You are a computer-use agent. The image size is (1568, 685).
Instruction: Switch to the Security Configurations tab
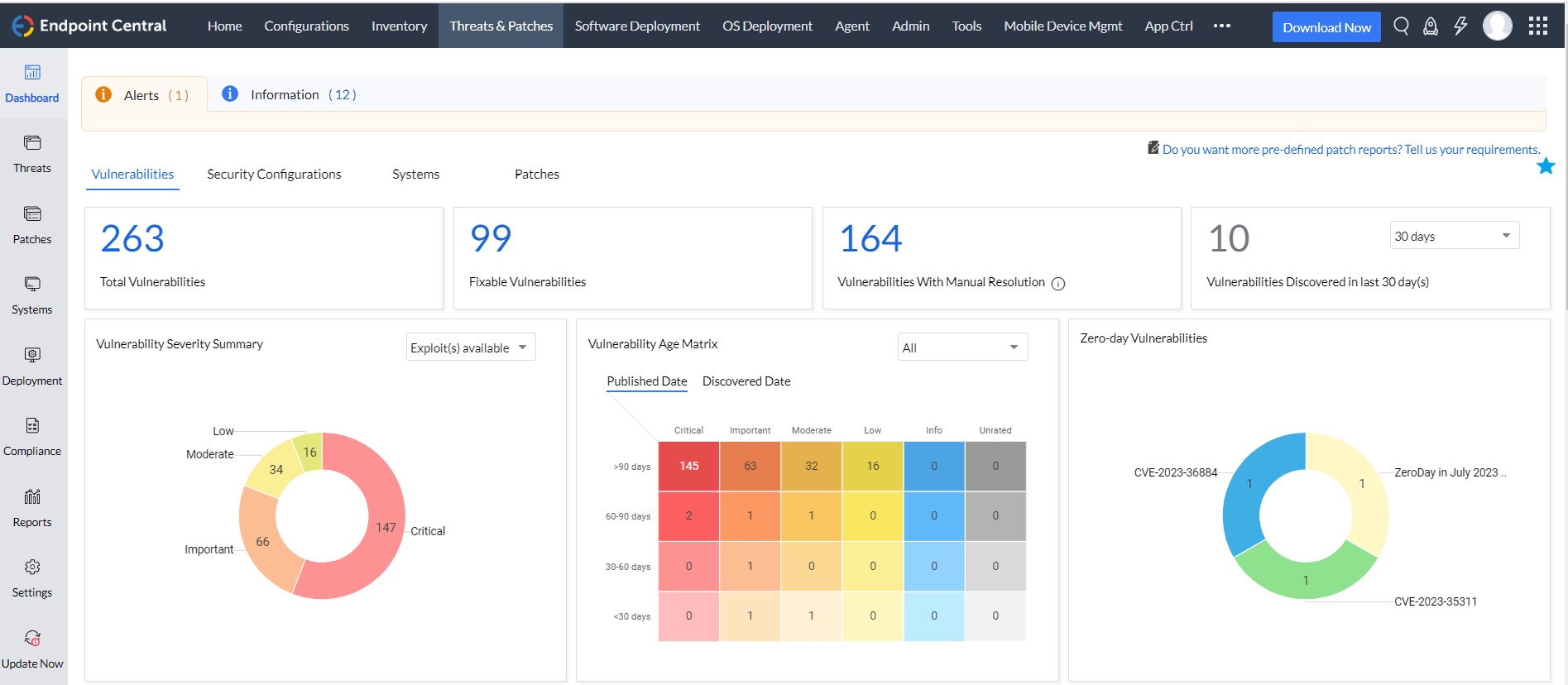coord(274,174)
